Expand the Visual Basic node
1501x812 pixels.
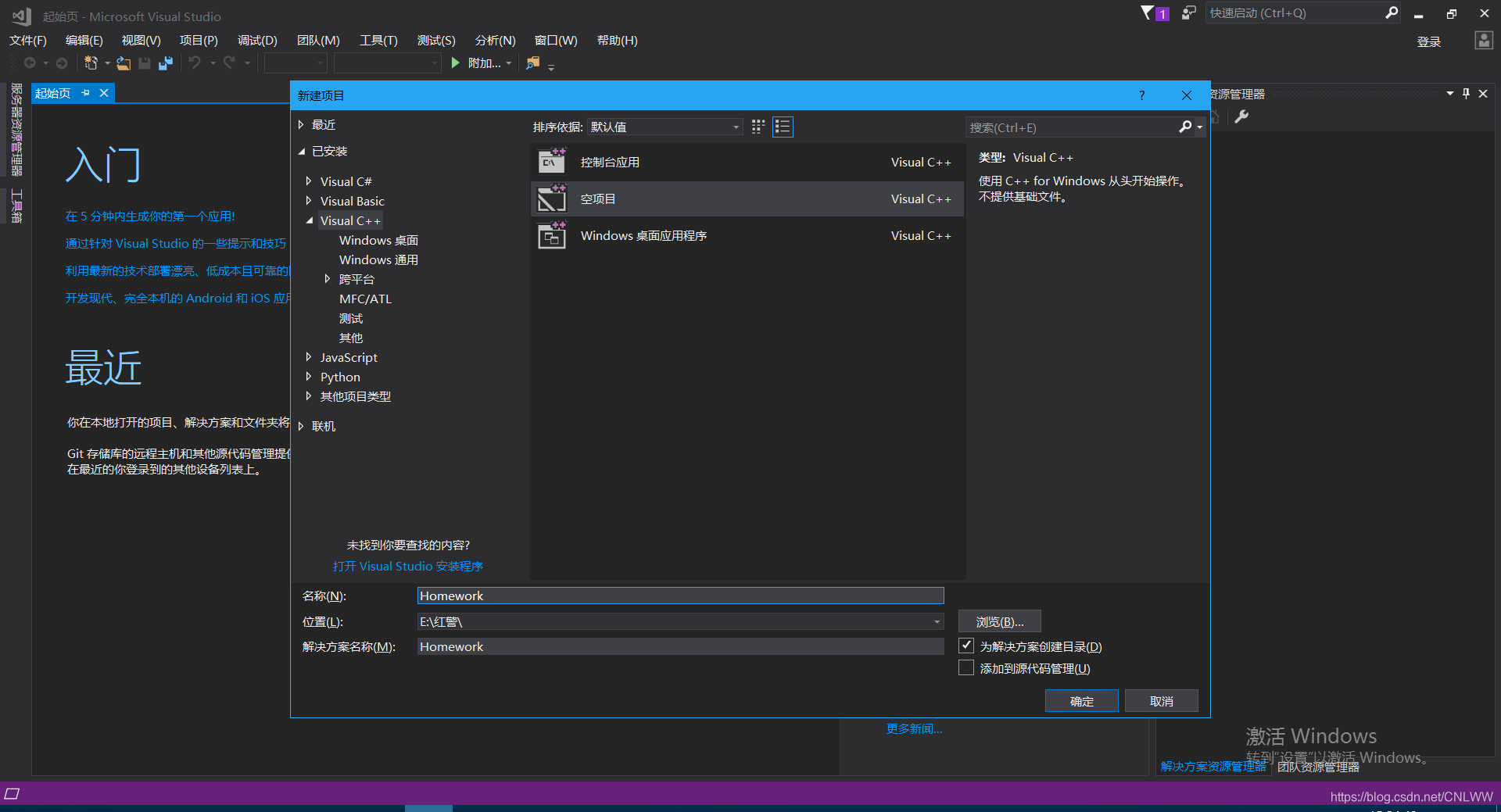[x=309, y=201]
